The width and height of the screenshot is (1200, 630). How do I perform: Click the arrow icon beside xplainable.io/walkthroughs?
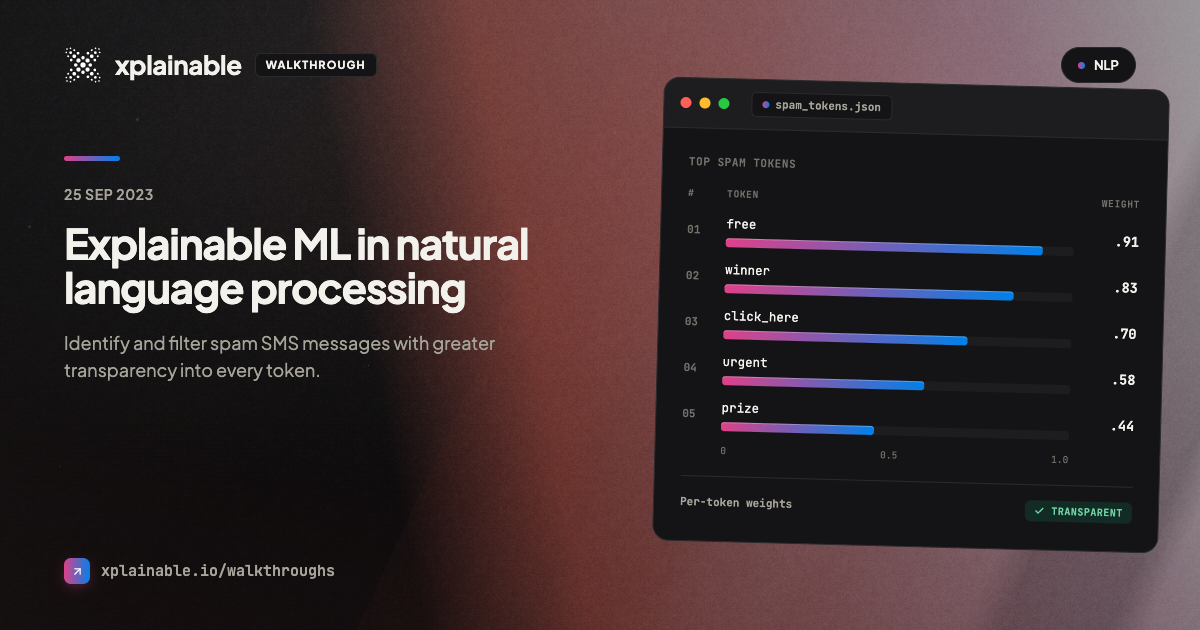pos(77,571)
